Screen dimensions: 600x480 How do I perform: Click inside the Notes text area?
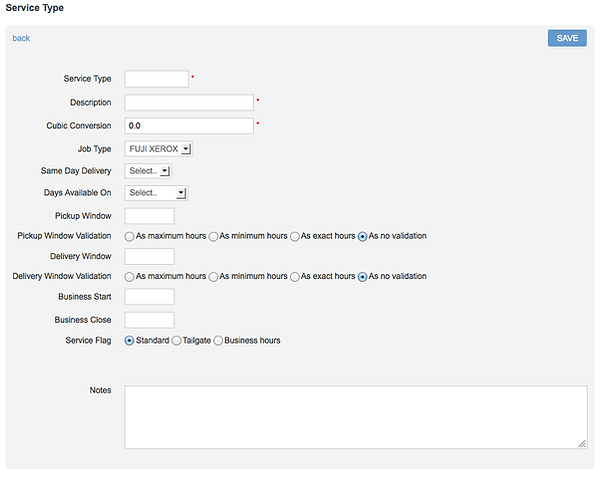356,417
